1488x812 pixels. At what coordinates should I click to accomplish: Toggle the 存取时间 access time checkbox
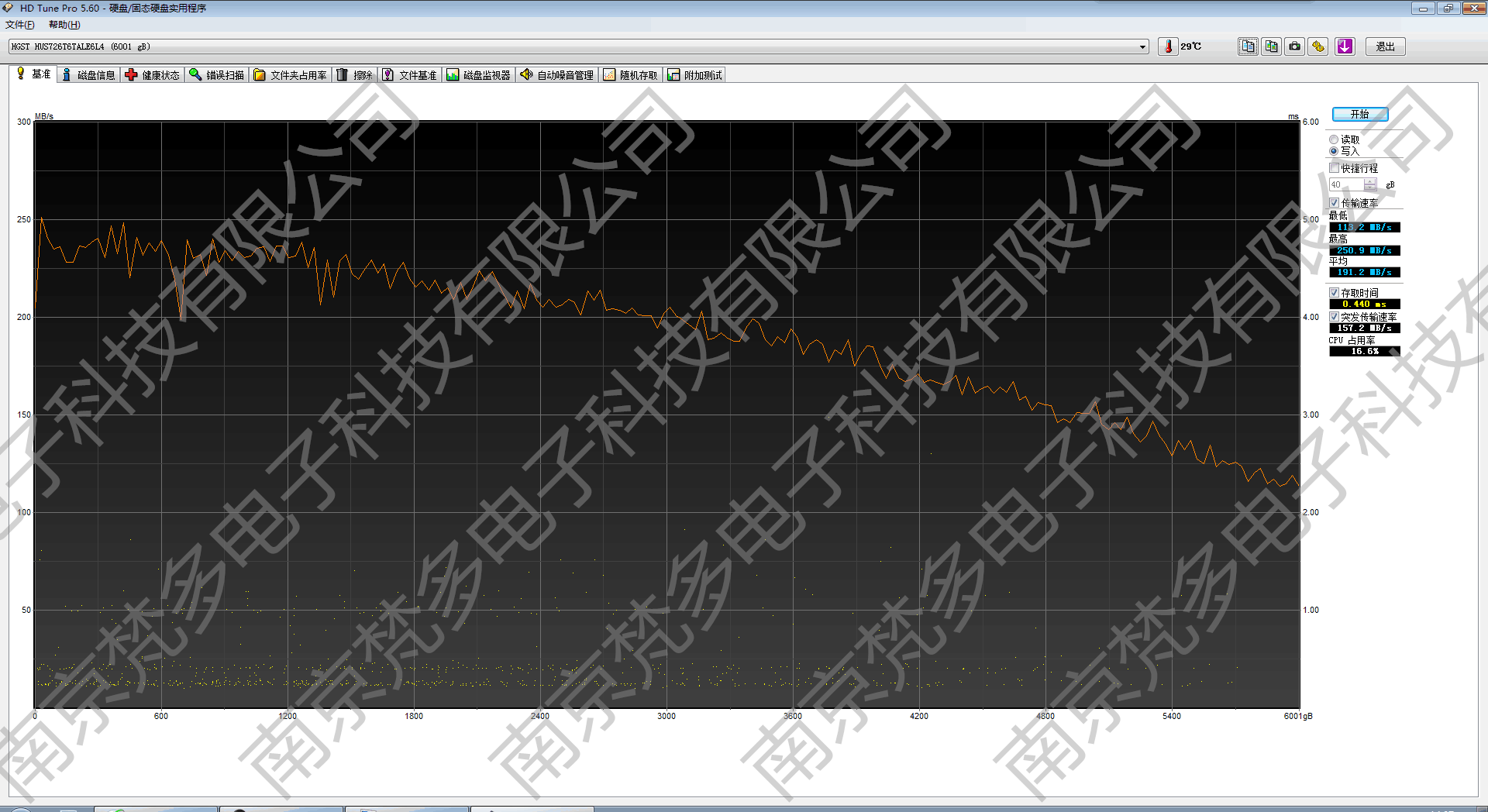pos(1334,293)
